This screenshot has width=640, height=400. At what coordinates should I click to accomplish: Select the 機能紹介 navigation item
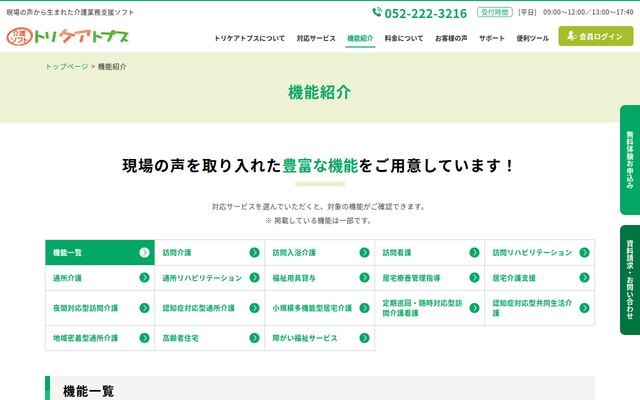[360, 38]
